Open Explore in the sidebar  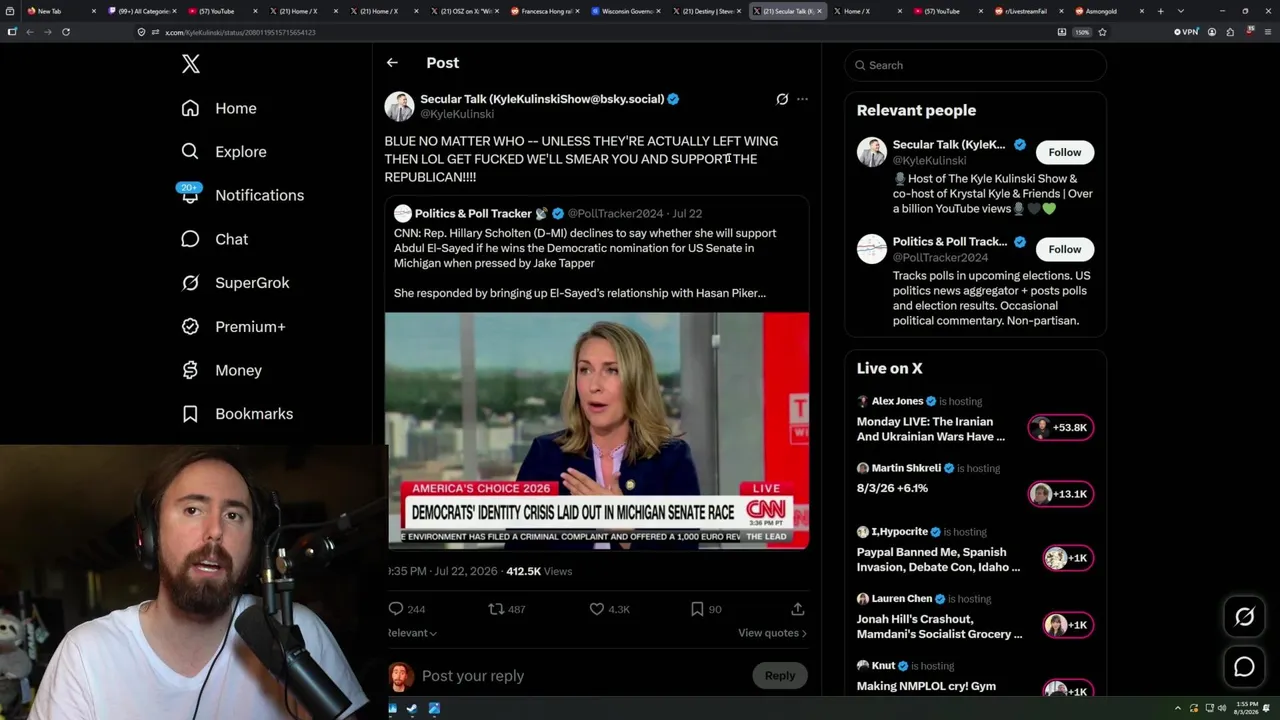(224, 152)
